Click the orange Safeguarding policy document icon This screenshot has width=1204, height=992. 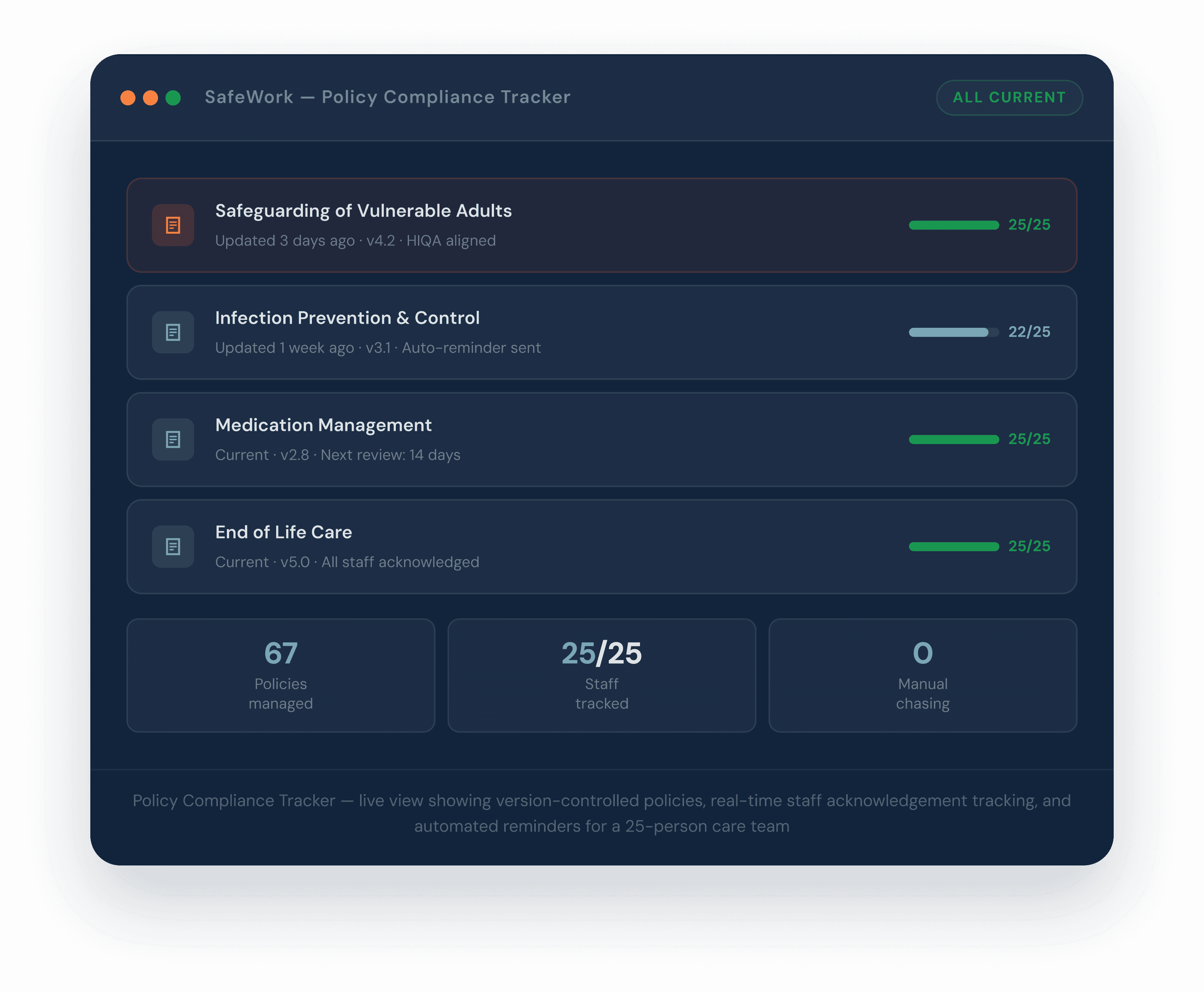[x=172, y=225]
